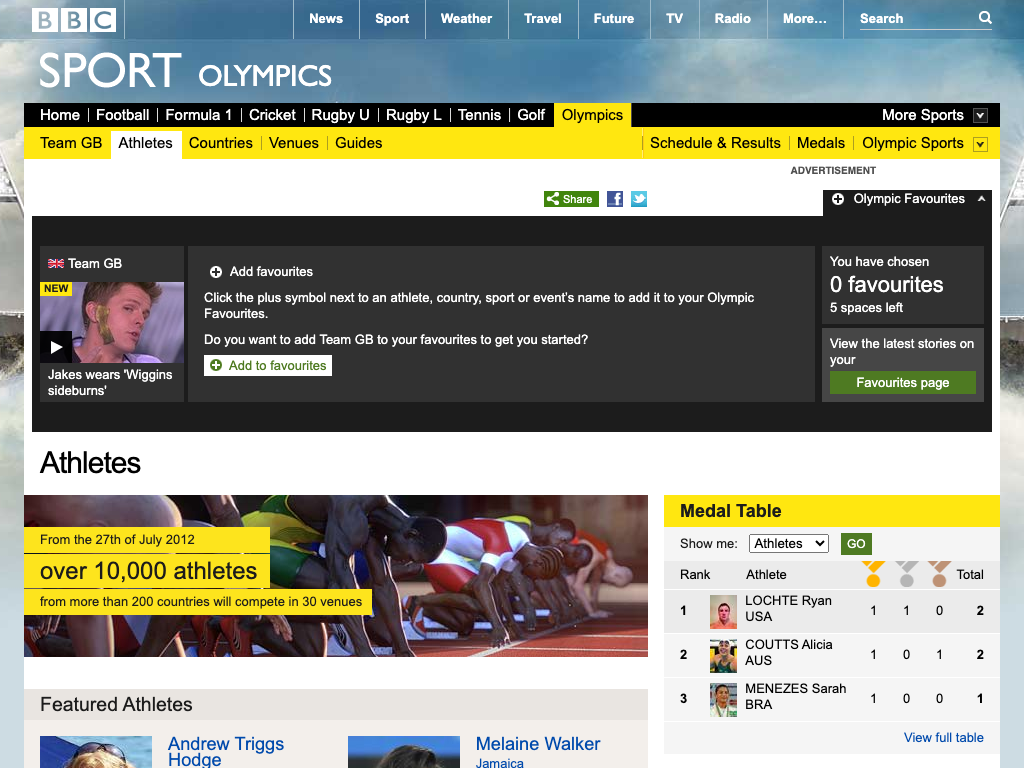Open the News tab in BBC header
The height and width of the screenshot is (768, 1024).
pos(326,19)
